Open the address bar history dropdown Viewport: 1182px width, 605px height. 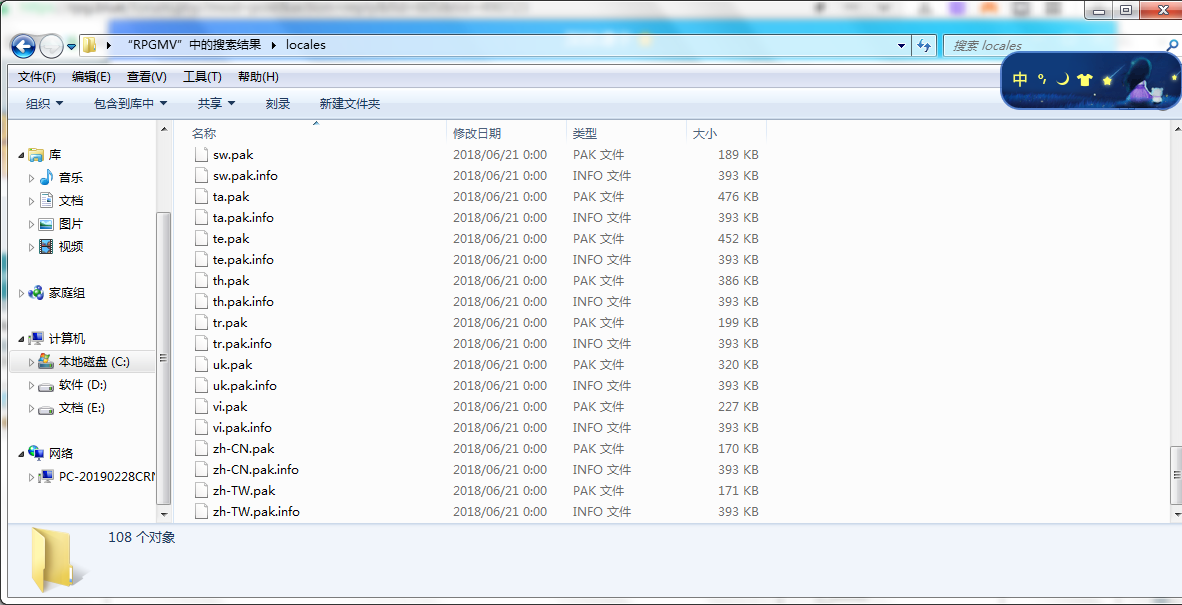[902, 45]
